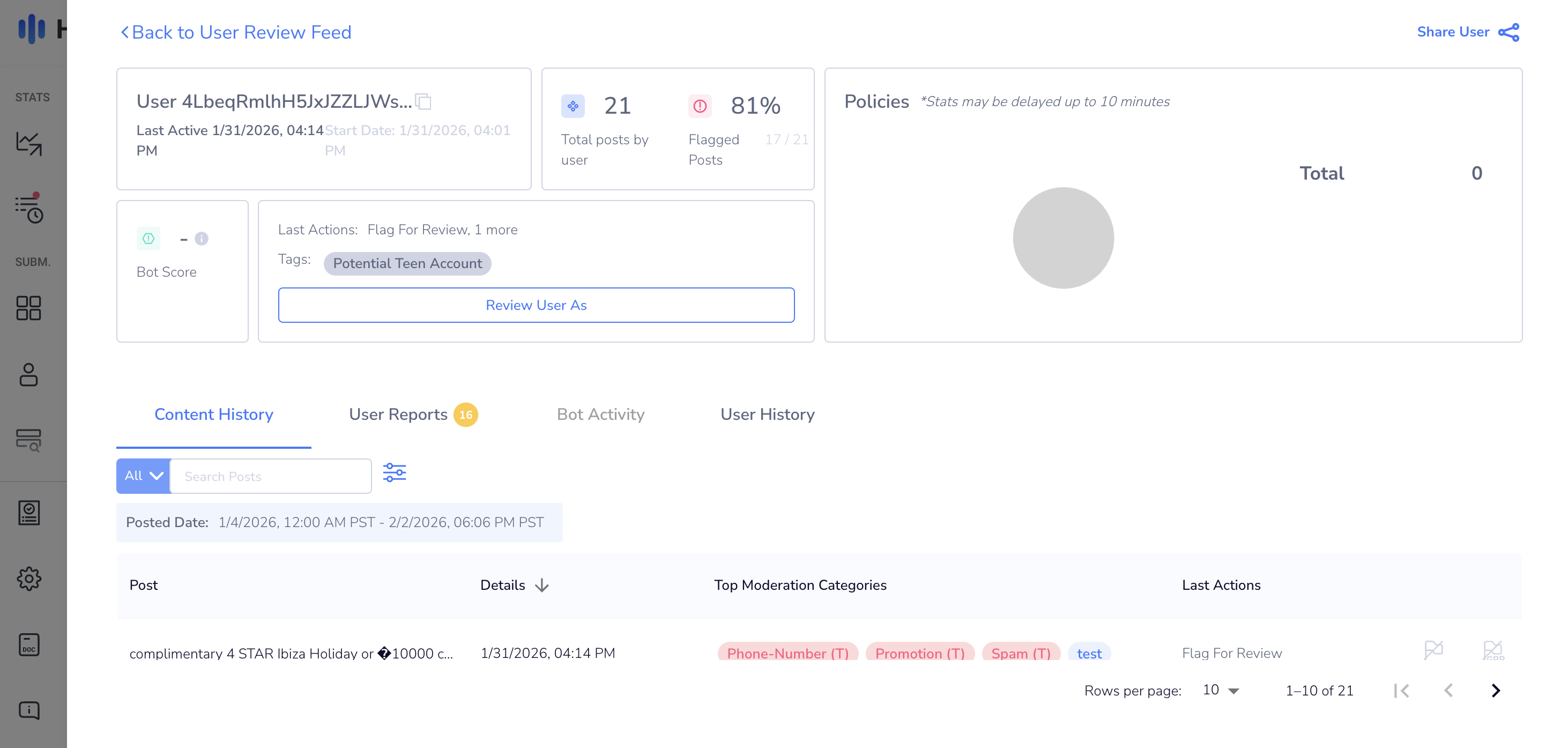Switch to the User History tab

click(767, 414)
